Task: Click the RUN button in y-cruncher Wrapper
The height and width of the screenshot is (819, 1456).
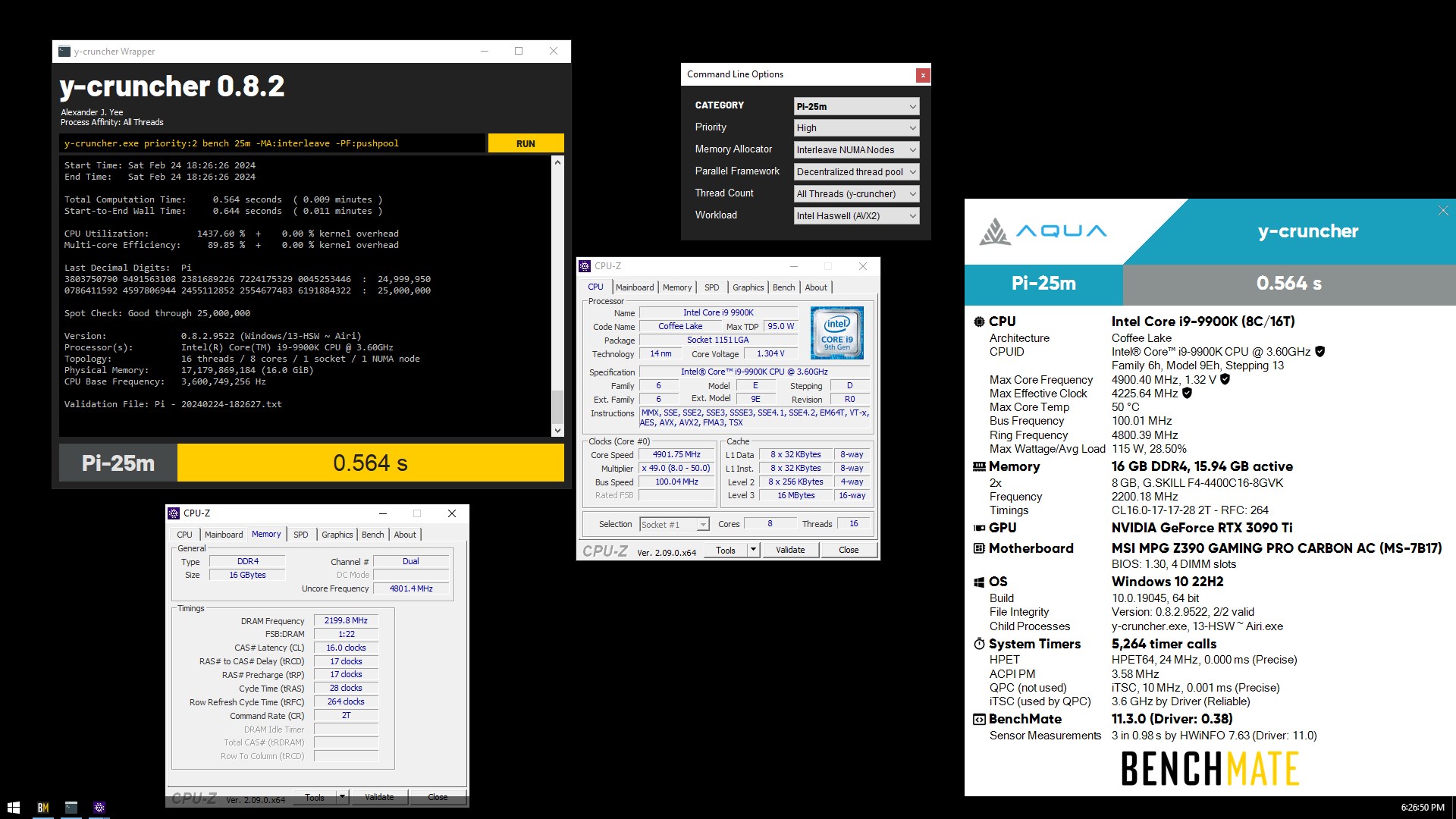Action: pos(526,143)
